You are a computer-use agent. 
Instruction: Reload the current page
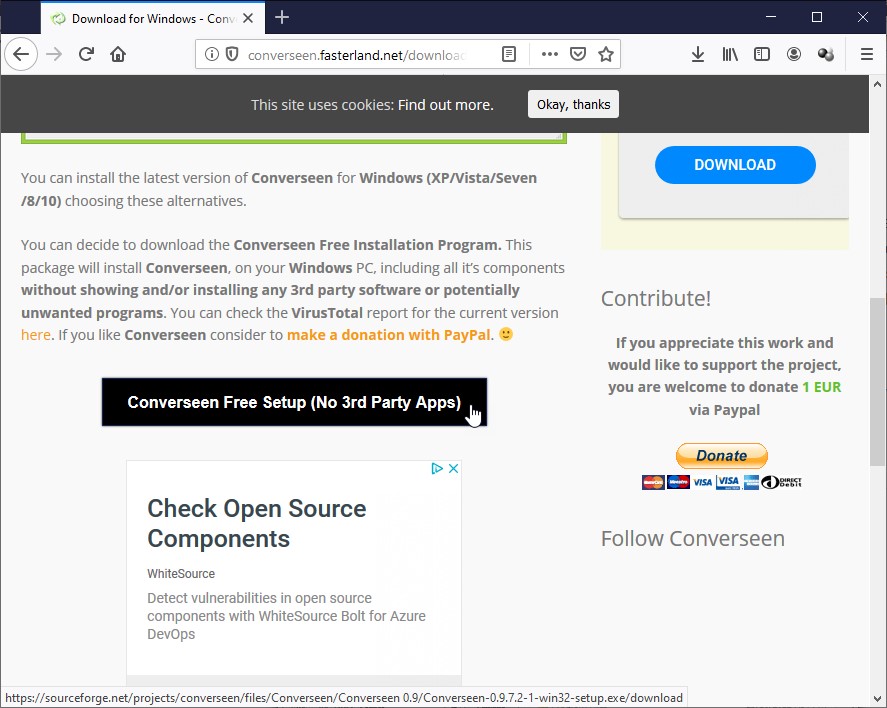click(86, 54)
